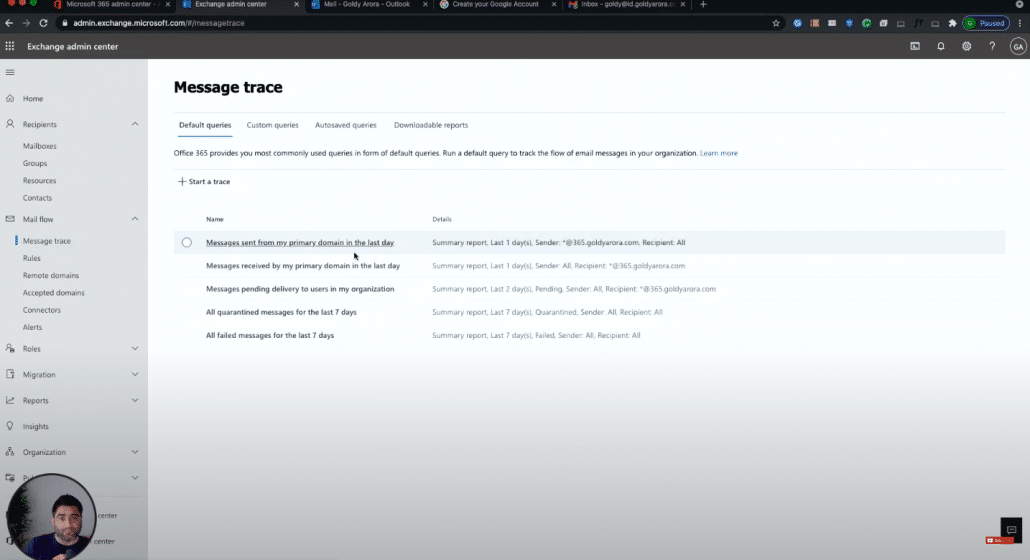Open Messages pending delivery query
Viewport: 1030px width, 560px height.
pos(300,289)
